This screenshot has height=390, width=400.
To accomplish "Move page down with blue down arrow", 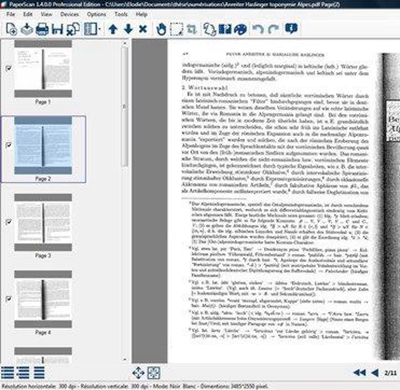I will tap(128, 29).
